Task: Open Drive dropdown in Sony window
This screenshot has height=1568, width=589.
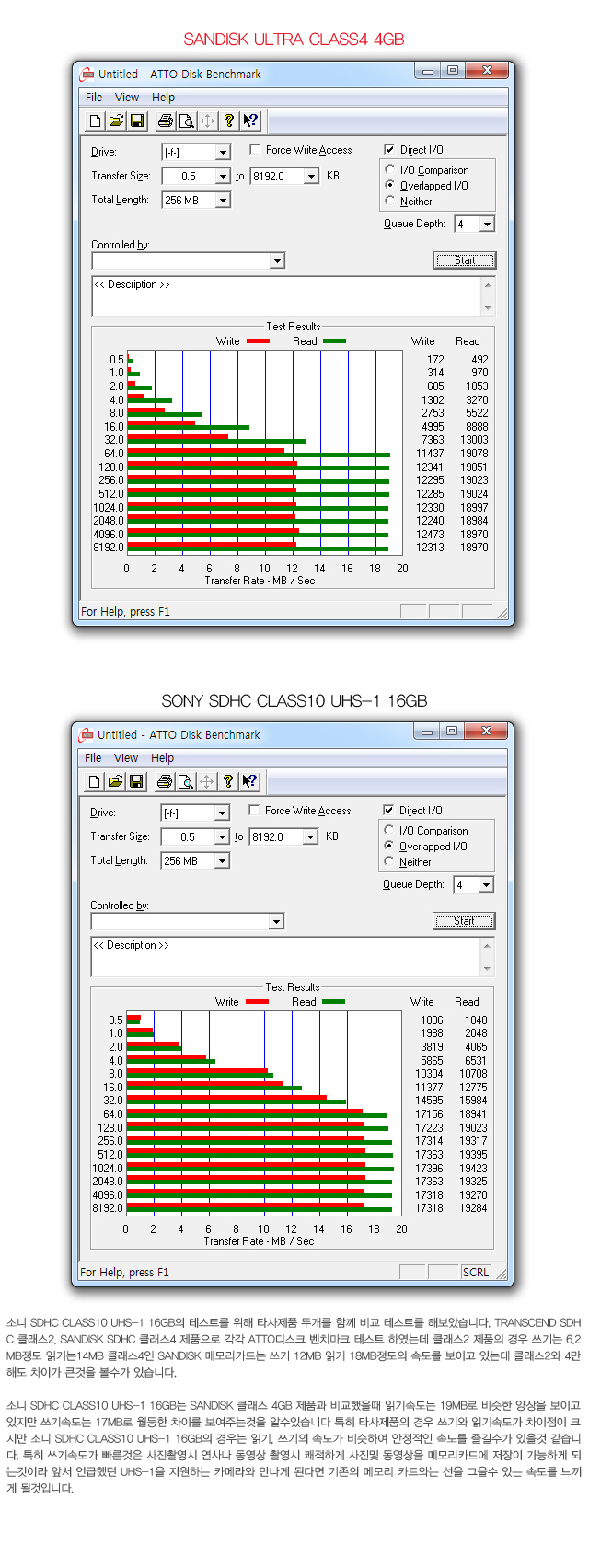Action: 222,813
